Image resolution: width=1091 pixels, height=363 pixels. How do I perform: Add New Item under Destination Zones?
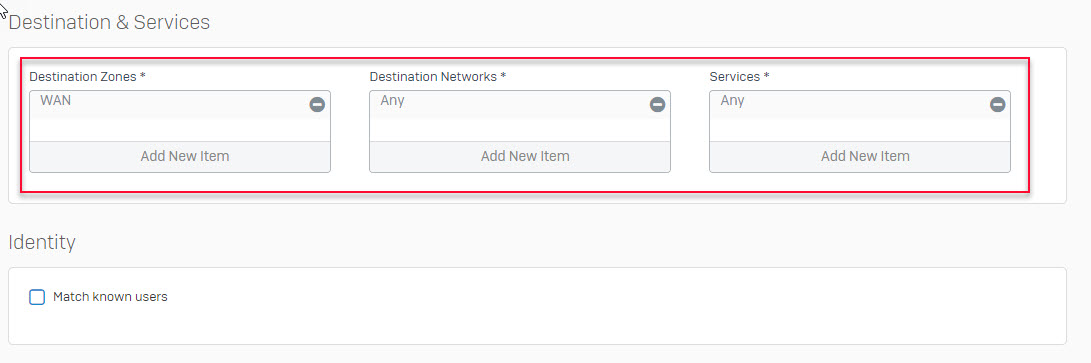pyautogui.click(x=180, y=156)
